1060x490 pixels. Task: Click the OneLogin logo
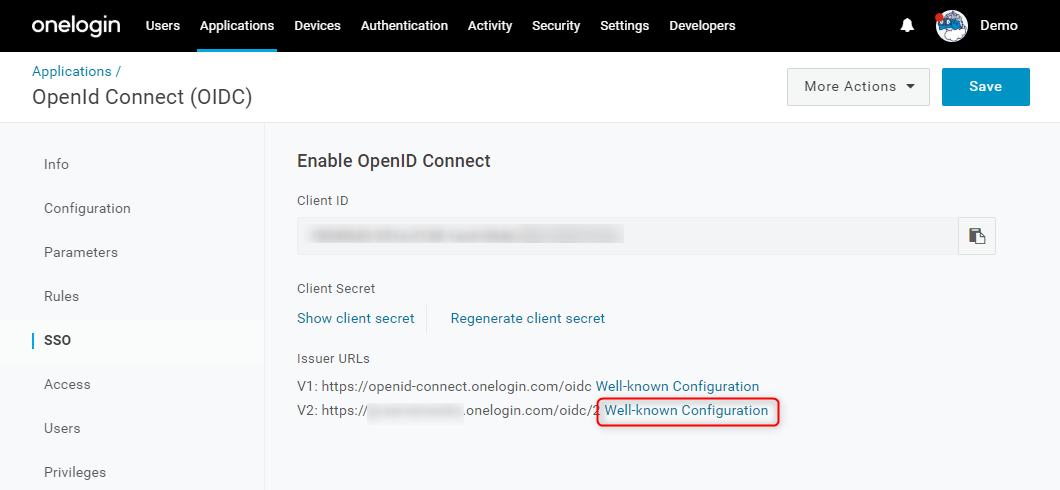pyautogui.click(x=76, y=26)
